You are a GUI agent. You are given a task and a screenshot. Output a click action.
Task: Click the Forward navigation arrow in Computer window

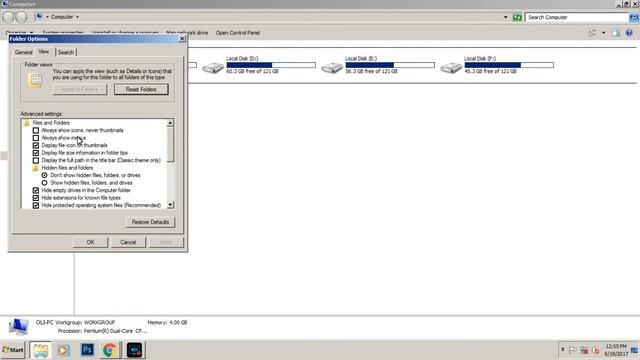click(x=21, y=17)
